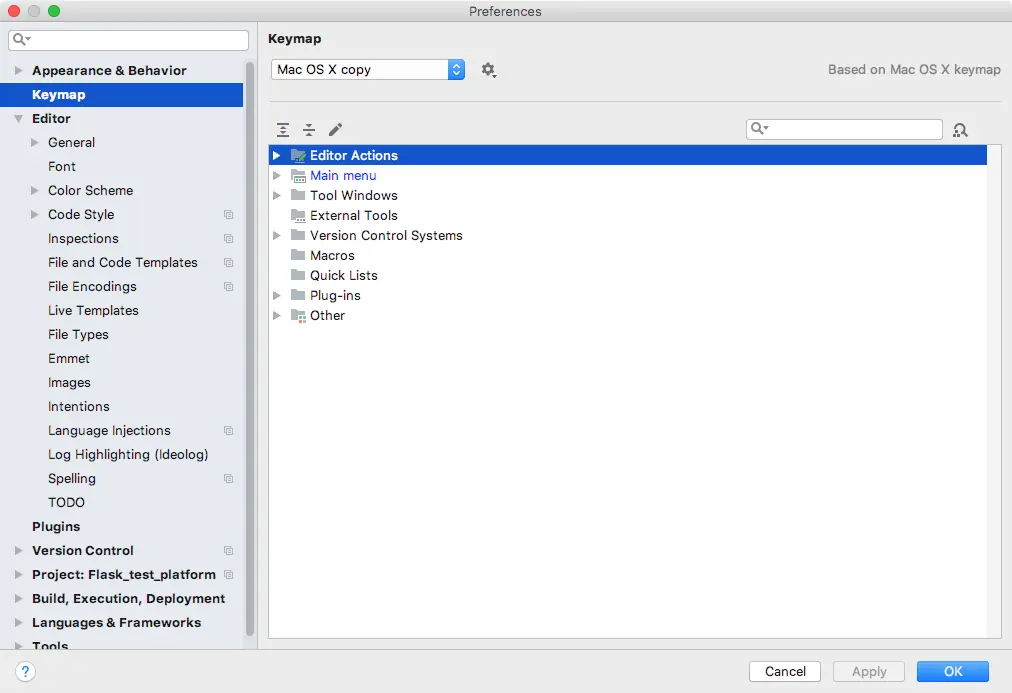Expand Build, Execution, Deployment group arrow
This screenshot has height=693, width=1012.
click(x=19, y=598)
